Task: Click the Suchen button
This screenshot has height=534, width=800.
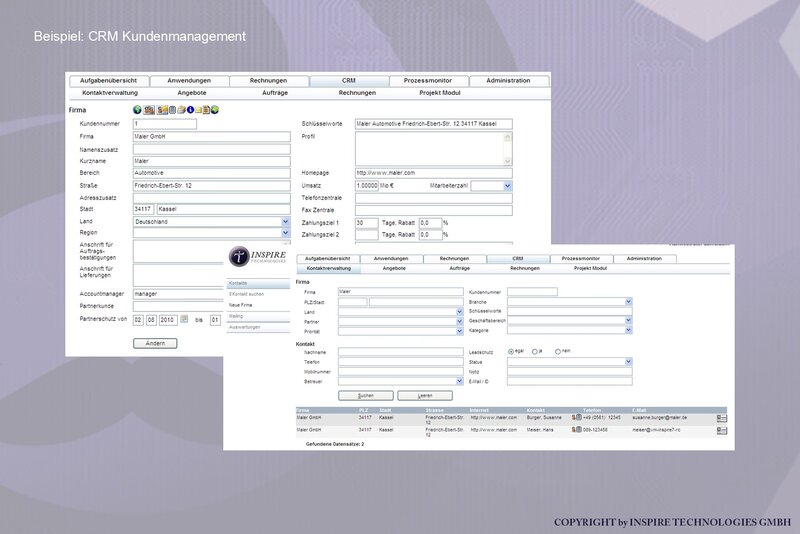Action: [366, 396]
